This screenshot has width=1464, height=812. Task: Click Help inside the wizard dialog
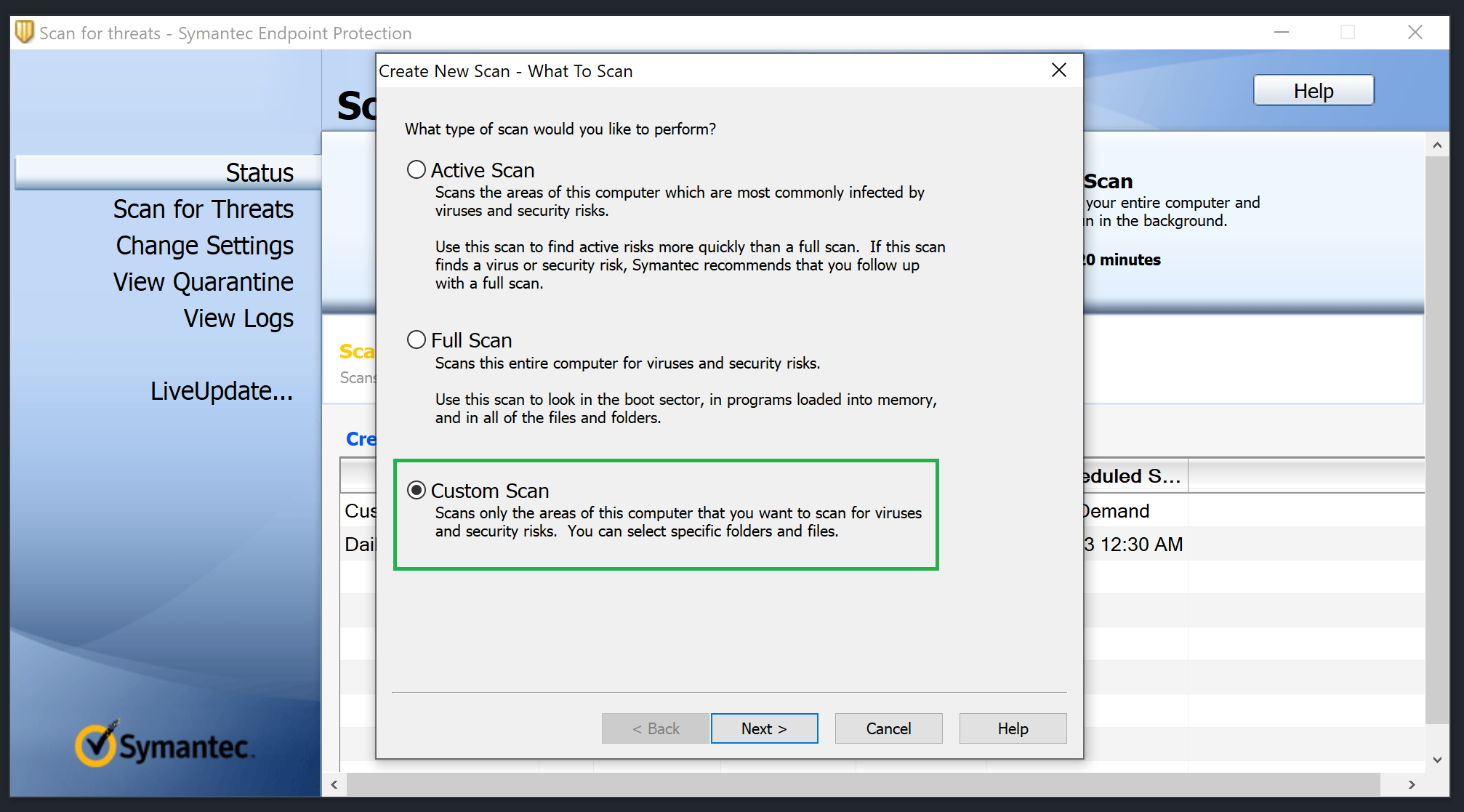pyautogui.click(x=1013, y=728)
